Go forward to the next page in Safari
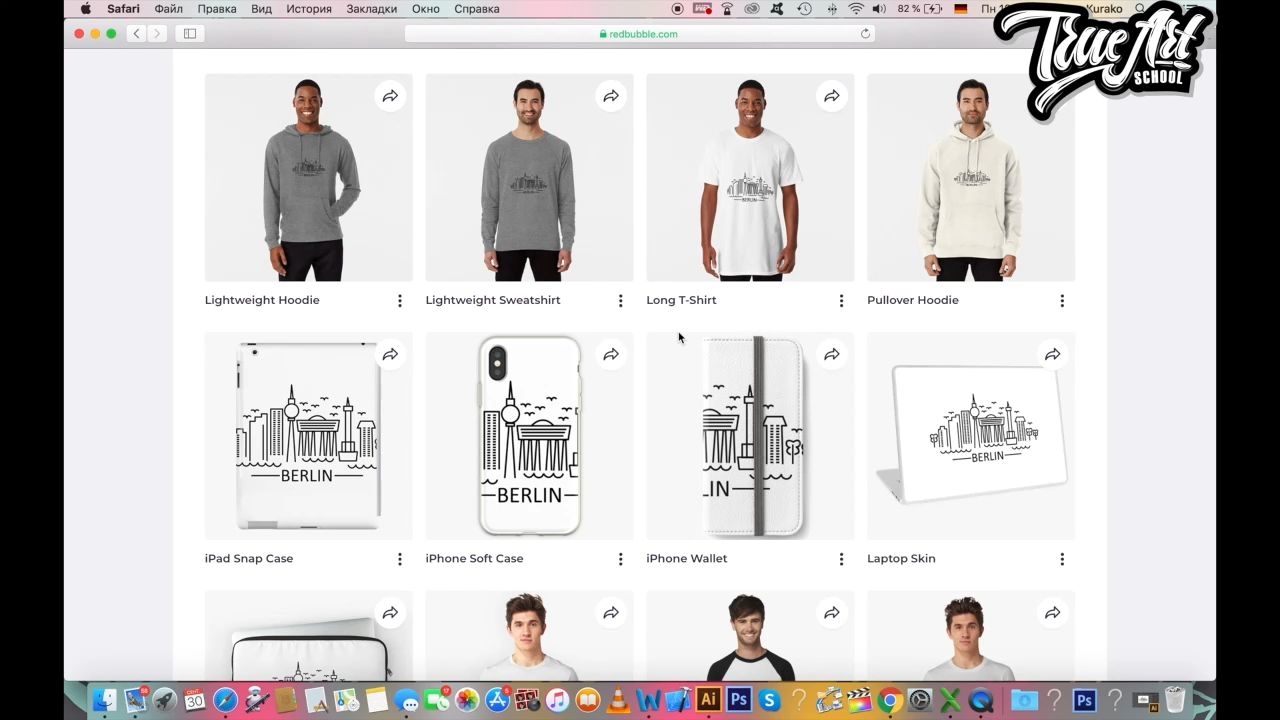 157,34
